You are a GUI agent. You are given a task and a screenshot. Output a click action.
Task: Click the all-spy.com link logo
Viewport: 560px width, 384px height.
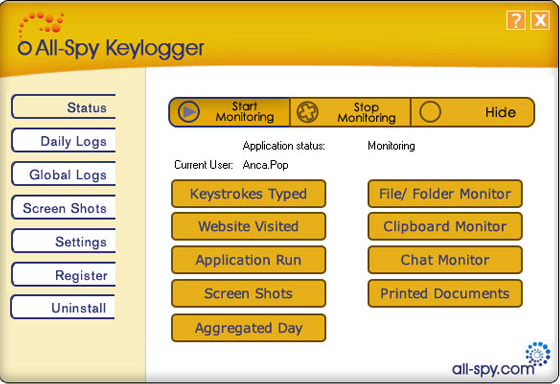[501, 360]
